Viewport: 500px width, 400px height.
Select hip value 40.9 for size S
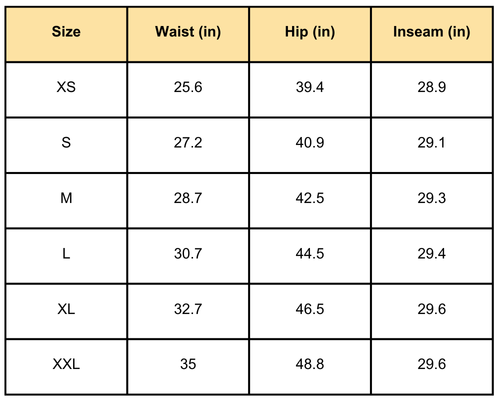click(310, 145)
